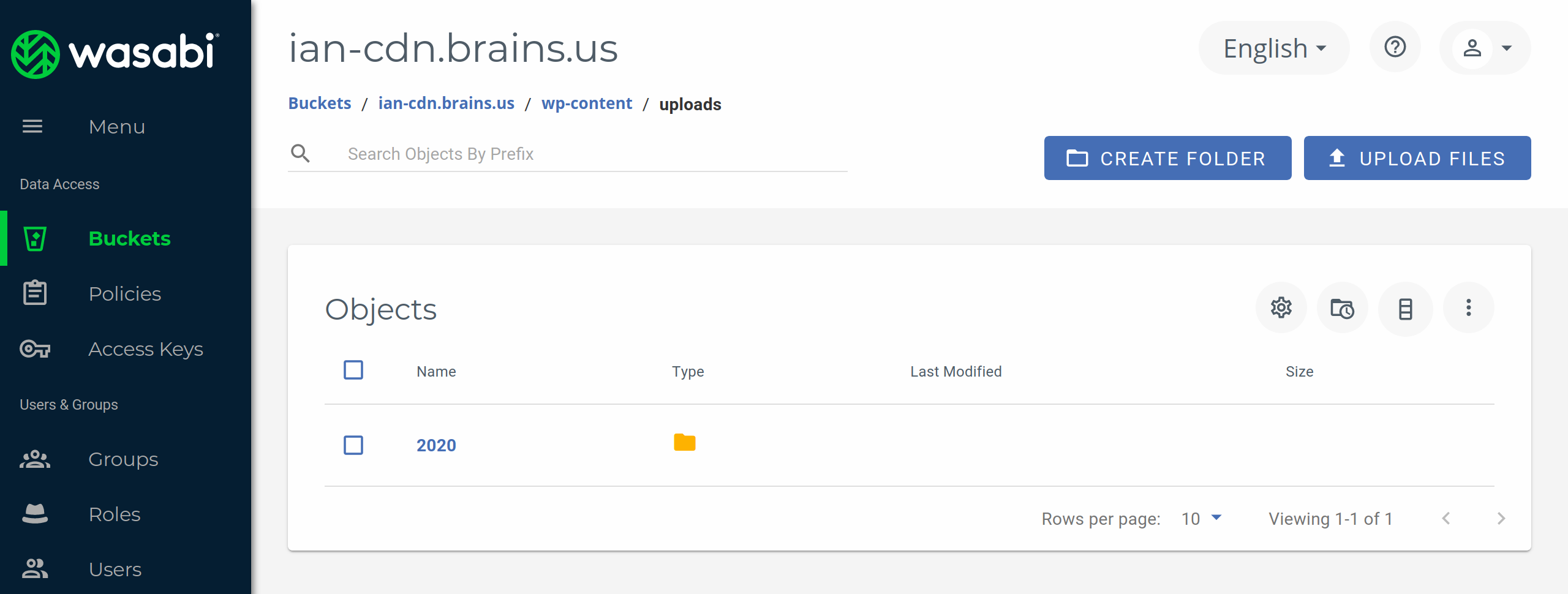Viewport: 1568px width, 594px height.
Task: Expand the English language dropdown
Action: (x=1274, y=48)
